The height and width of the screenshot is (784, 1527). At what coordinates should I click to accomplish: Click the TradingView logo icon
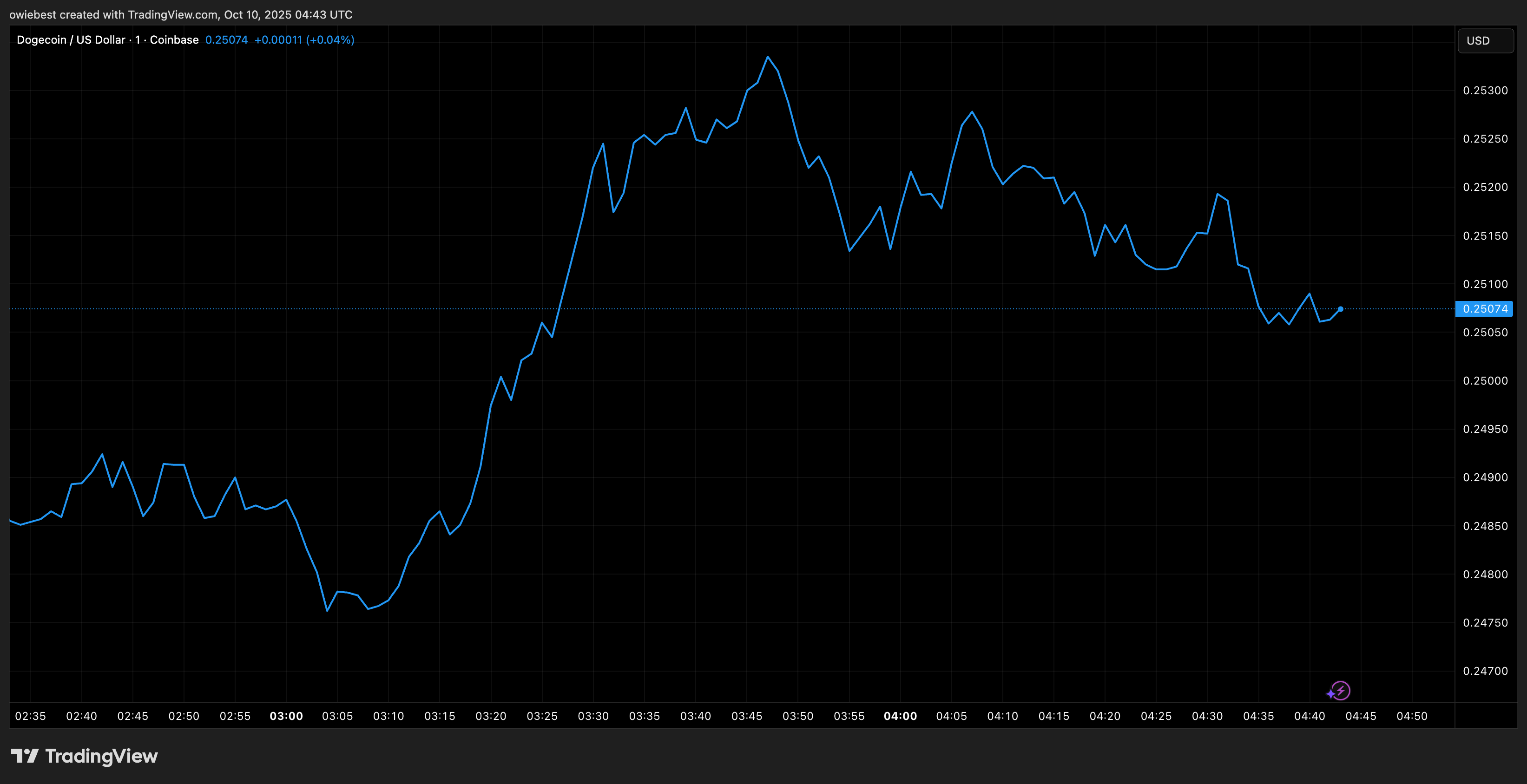pos(24,756)
